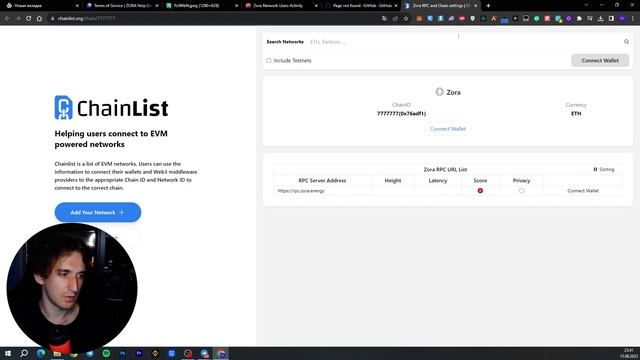Open Telegram from taskbar
Viewport: 640px width, 360px height.
[90, 353]
